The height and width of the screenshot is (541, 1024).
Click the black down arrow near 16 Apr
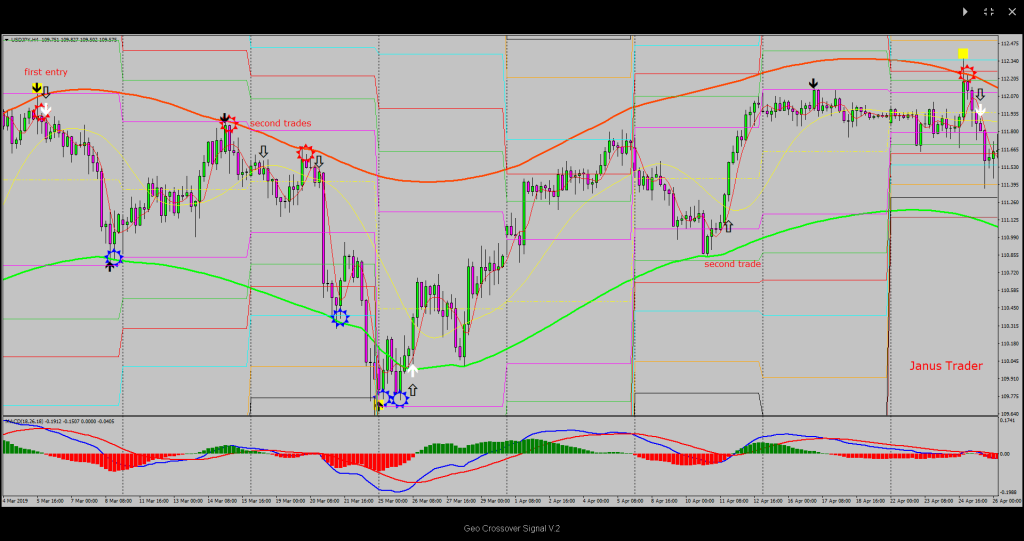tap(814, 85)
